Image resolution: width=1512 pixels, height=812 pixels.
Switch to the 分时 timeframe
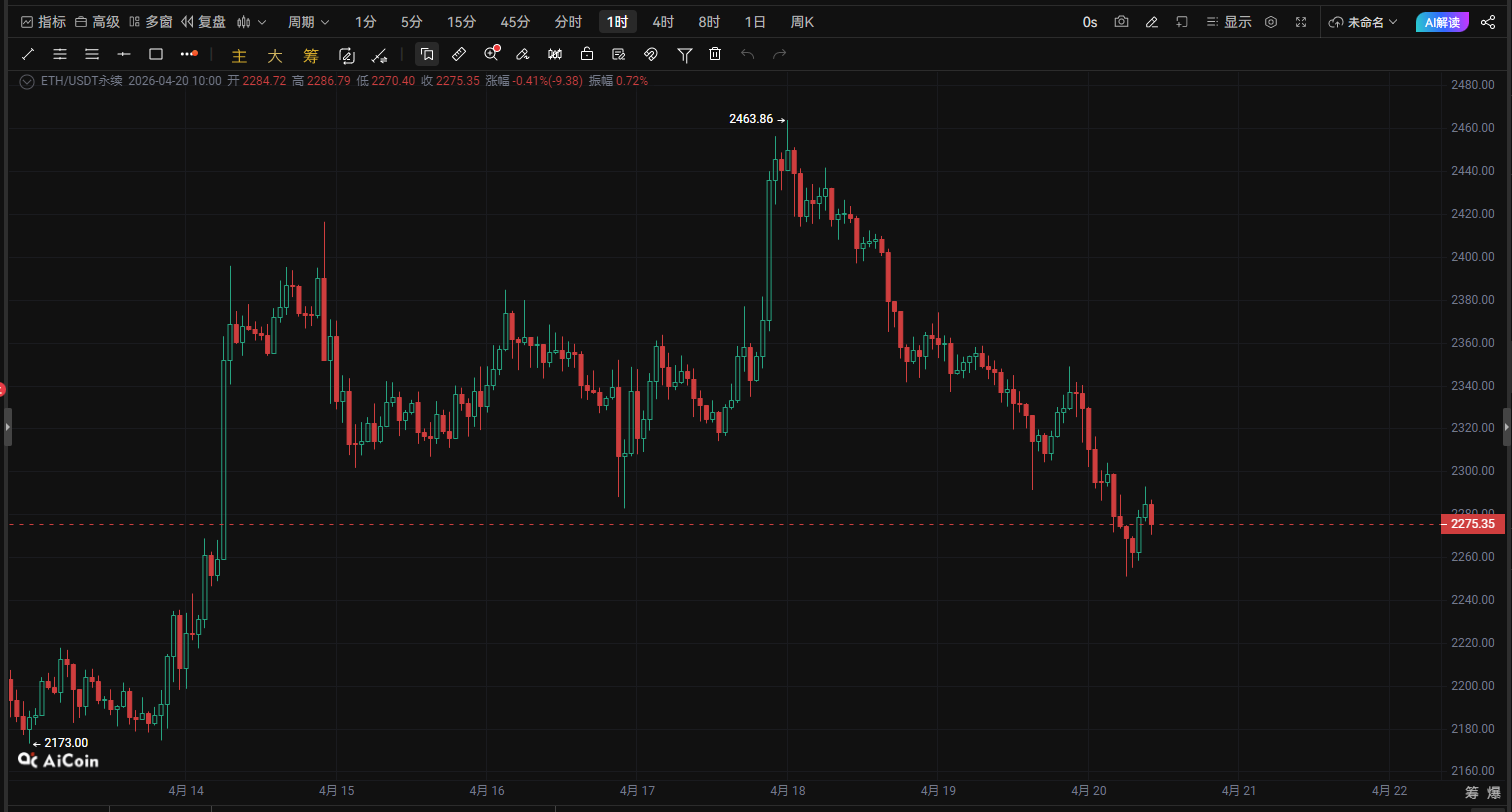(568, 22)
